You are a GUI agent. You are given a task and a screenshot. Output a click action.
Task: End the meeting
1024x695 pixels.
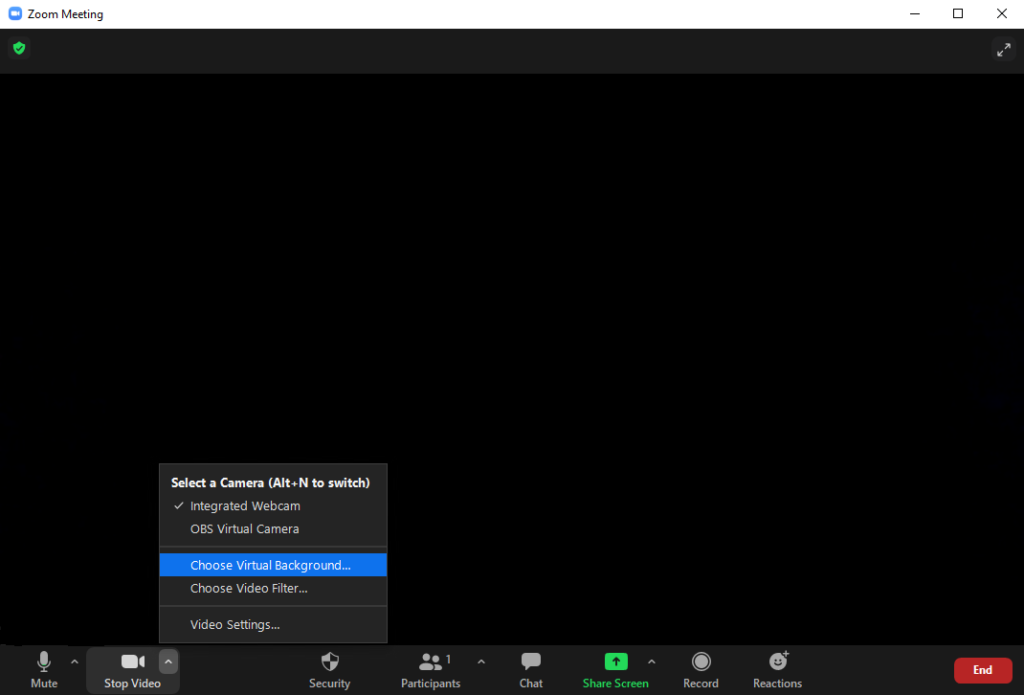click(983, 669)
